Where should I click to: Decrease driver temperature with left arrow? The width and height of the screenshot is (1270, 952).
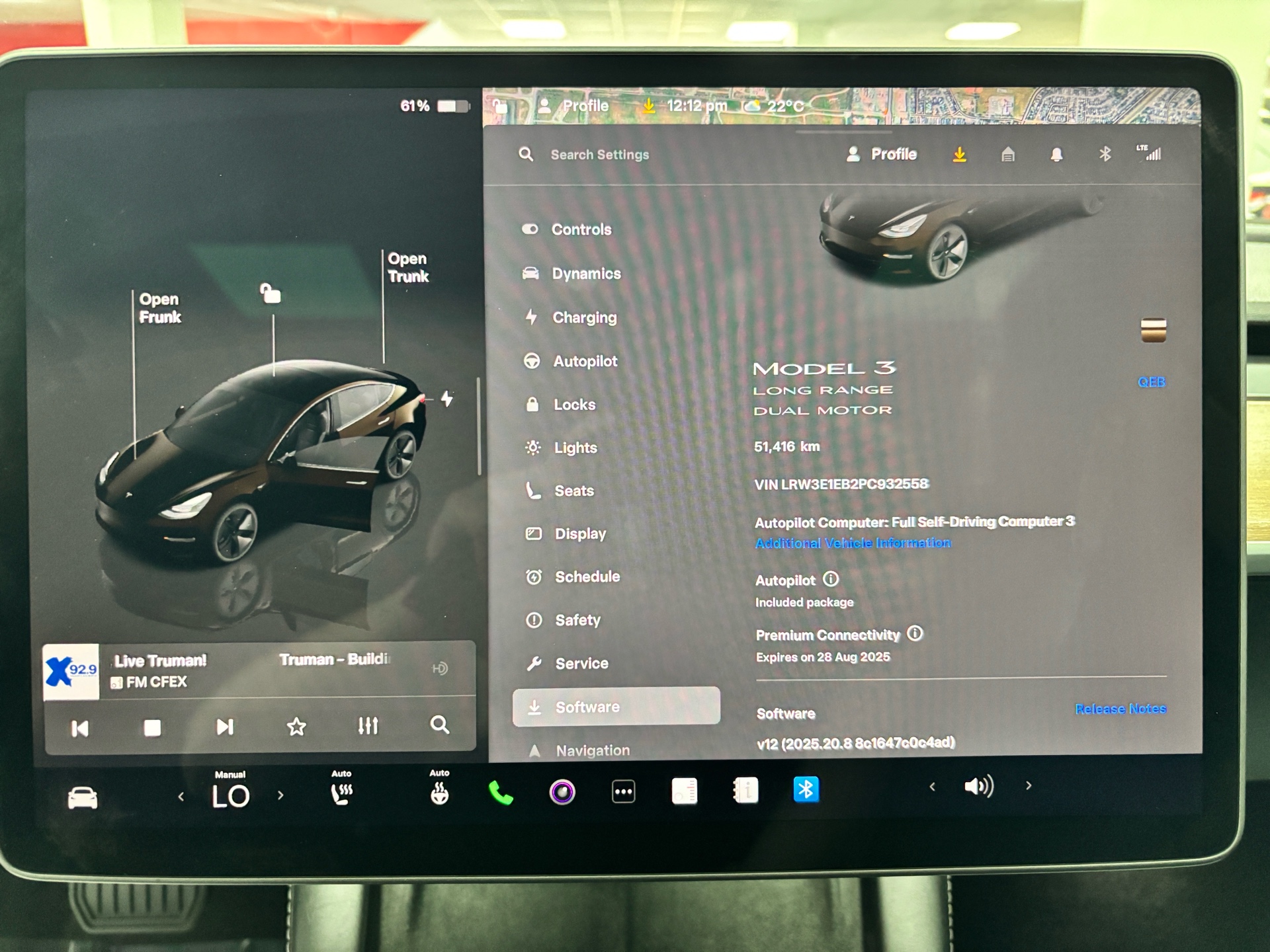181,797
